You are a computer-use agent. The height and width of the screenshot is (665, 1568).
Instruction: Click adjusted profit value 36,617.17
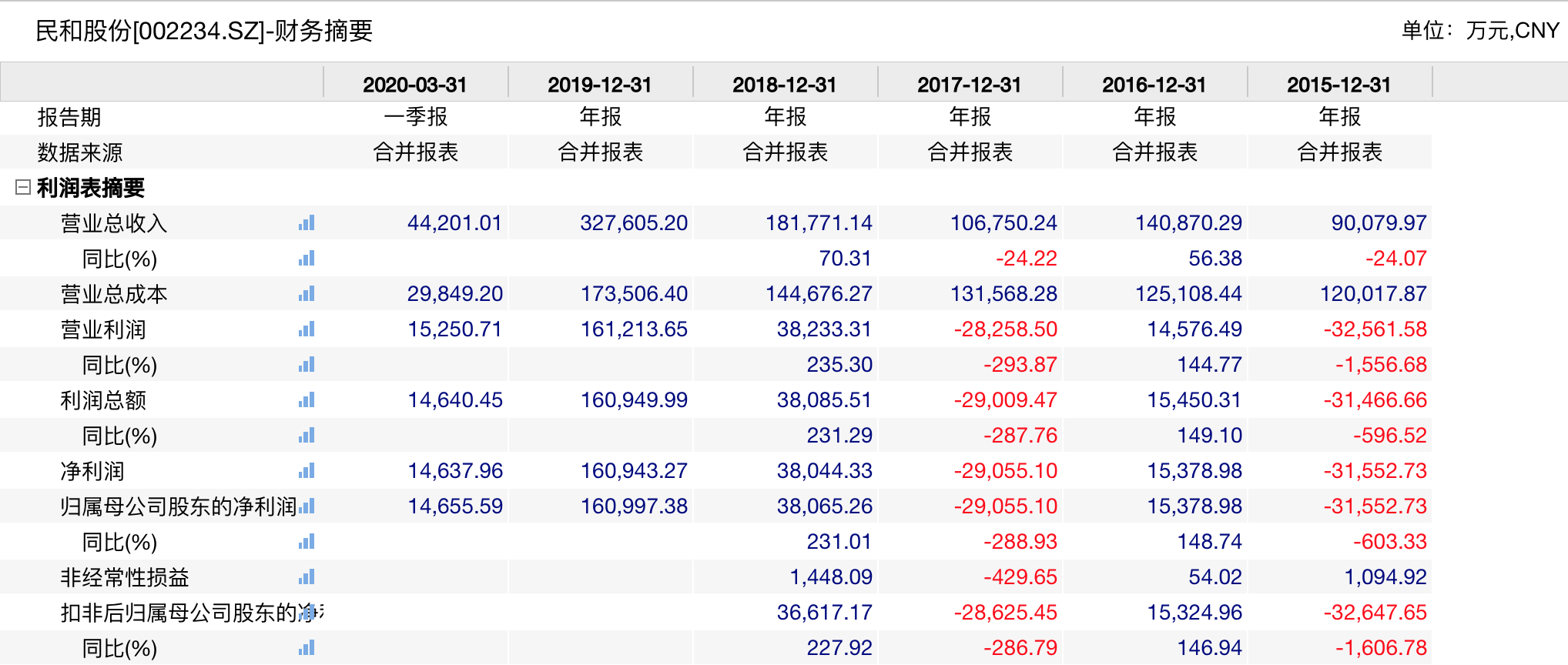coord(825,613)
